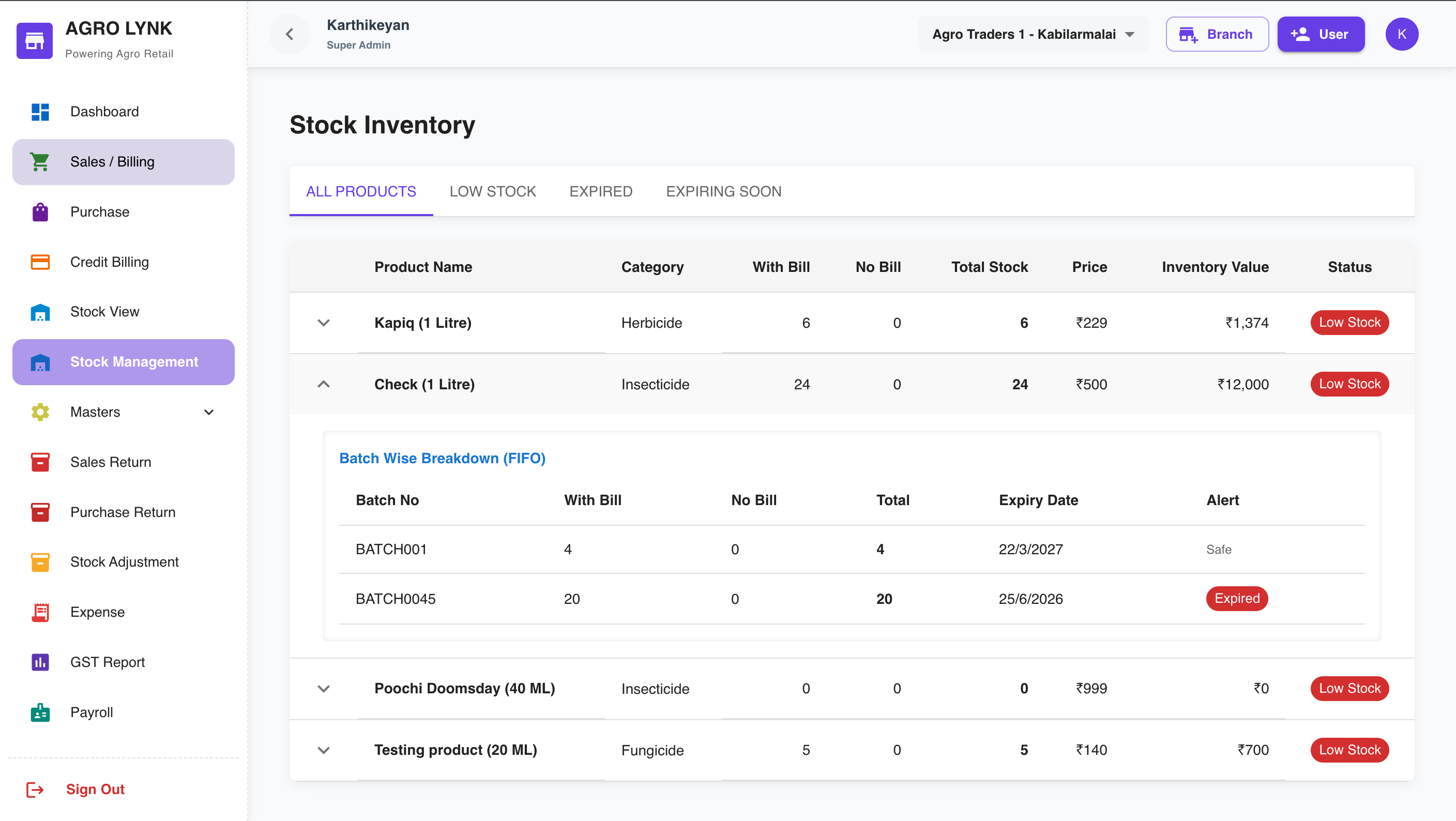Expand the Kapiq (1 Litre) row

(323, 323)
